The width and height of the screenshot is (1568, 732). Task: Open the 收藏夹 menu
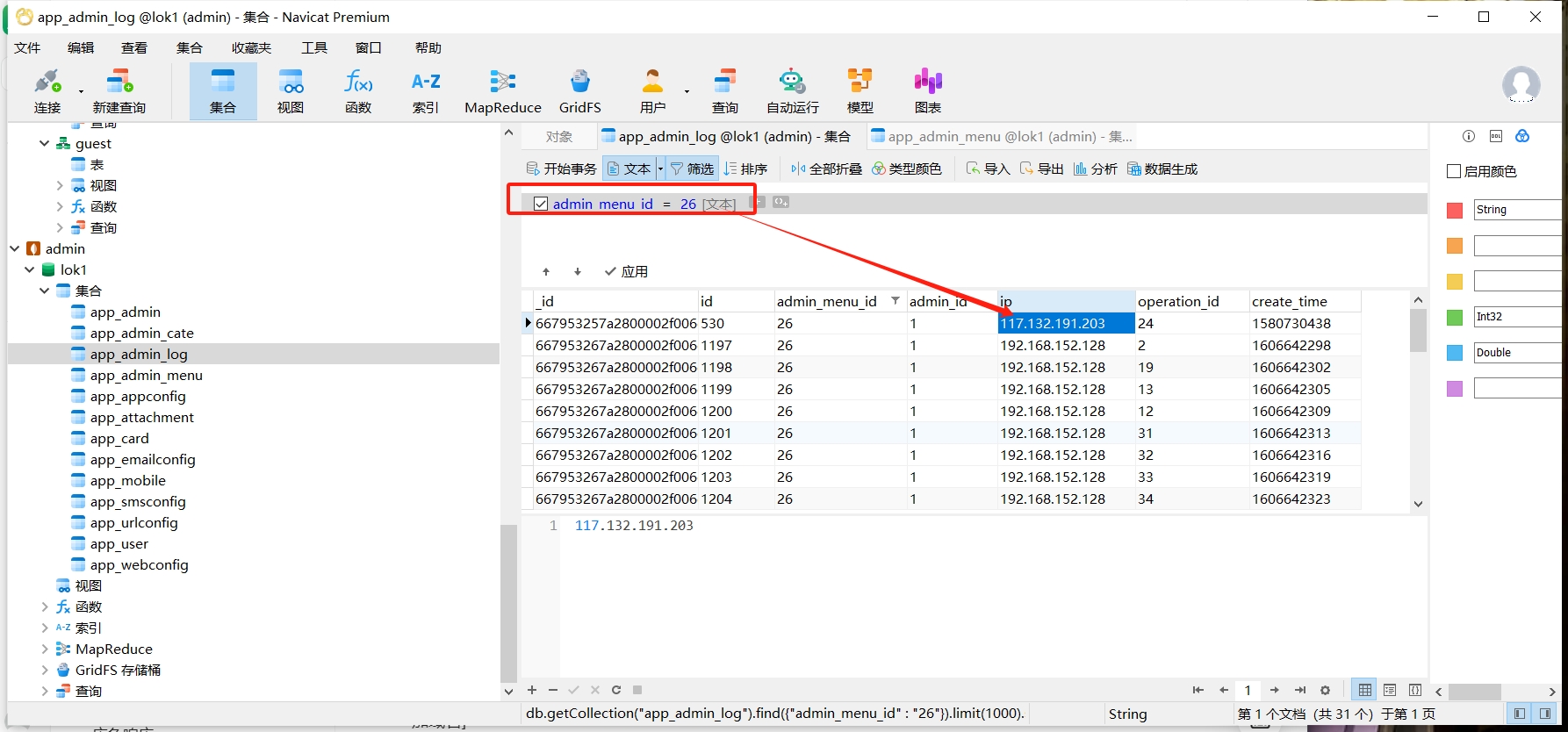click(251, 47)
